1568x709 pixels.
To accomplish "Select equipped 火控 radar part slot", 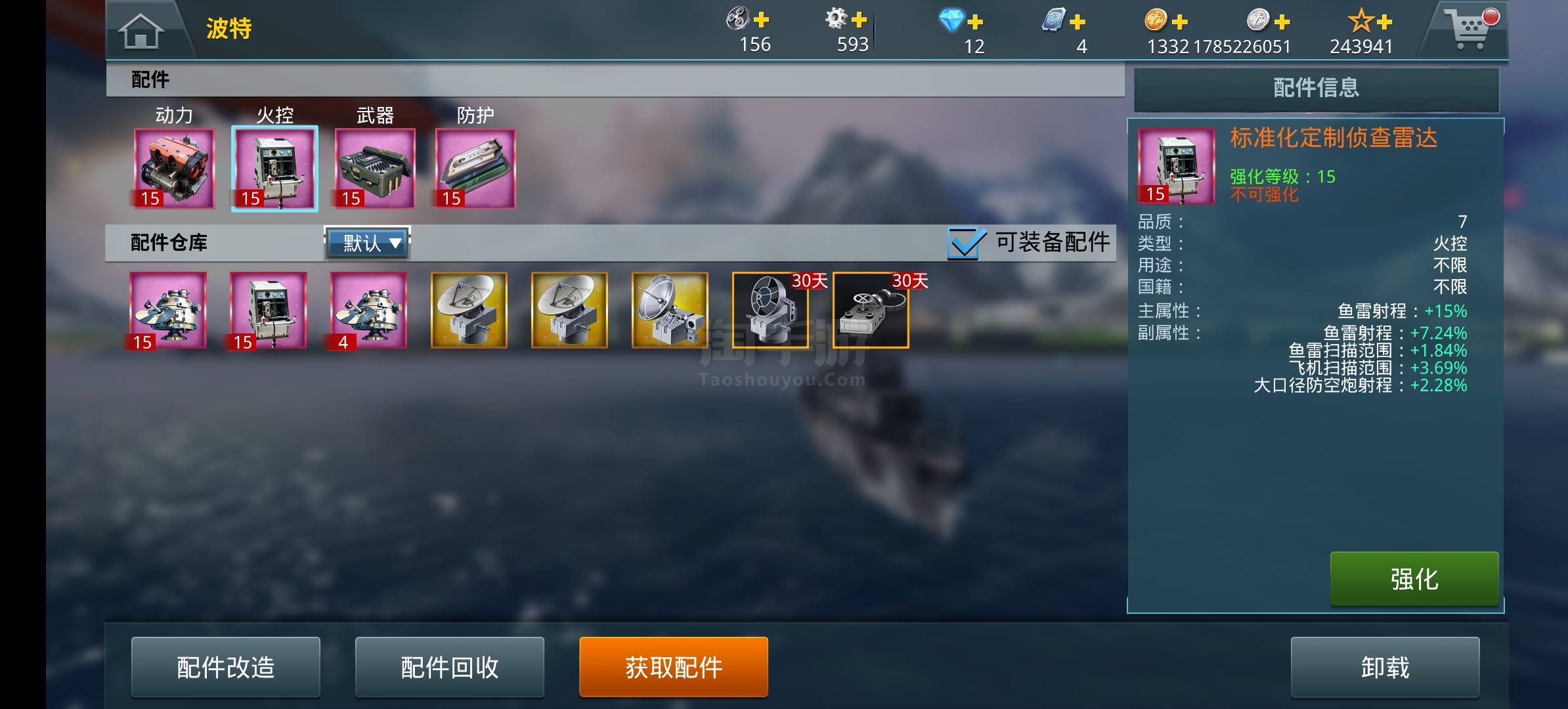I will [274, 169].
